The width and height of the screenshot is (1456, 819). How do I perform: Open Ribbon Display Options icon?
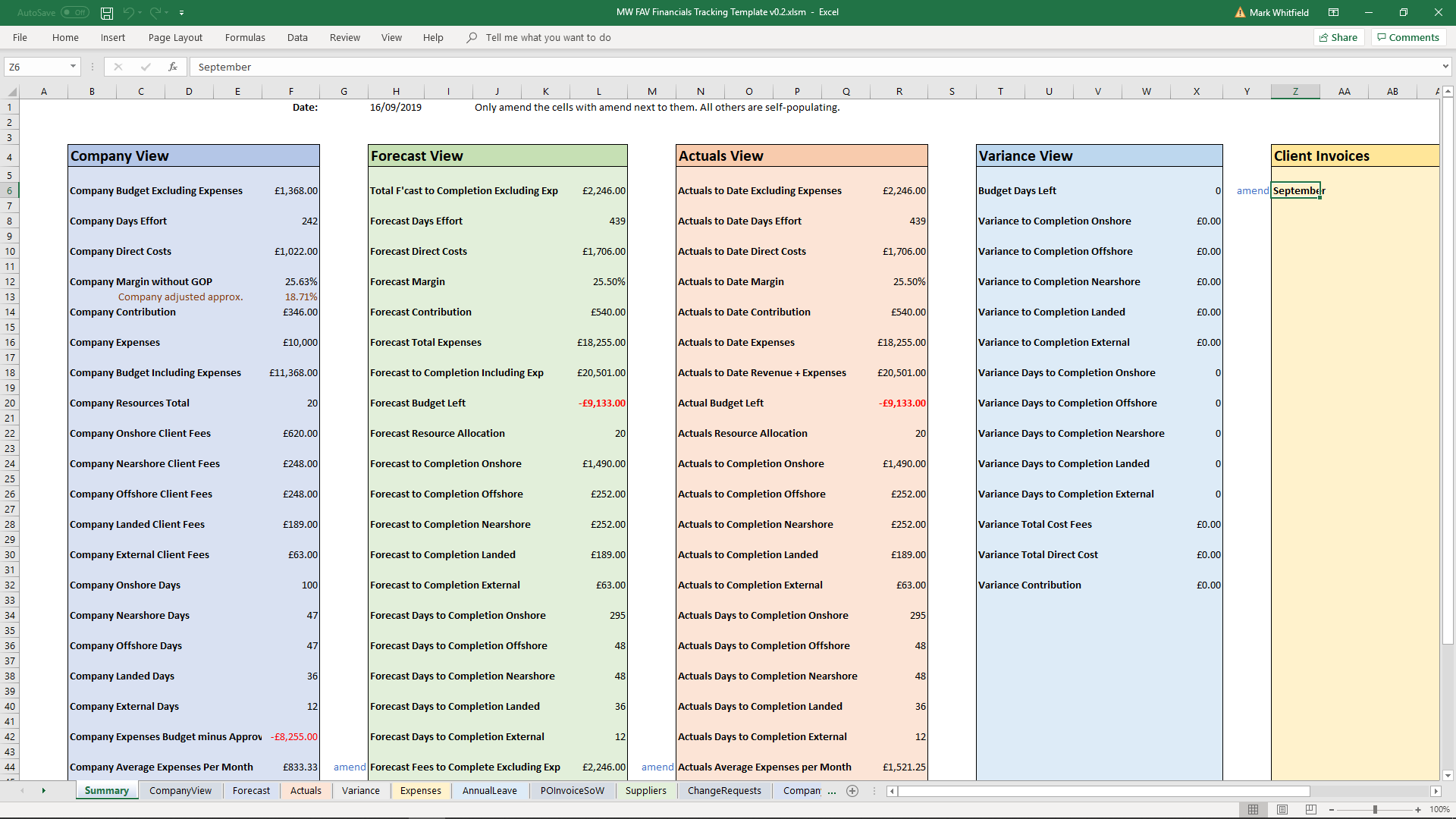pyautogui.click(x=1333, y=13)
